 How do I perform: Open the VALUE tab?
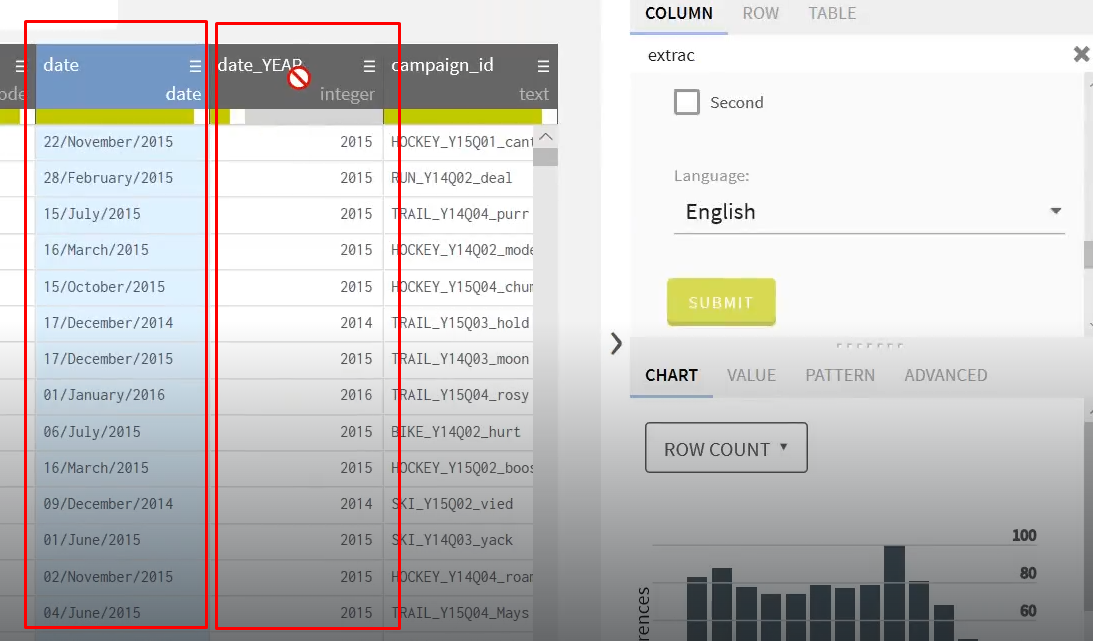pyautogui.click(x=751, y=375)
